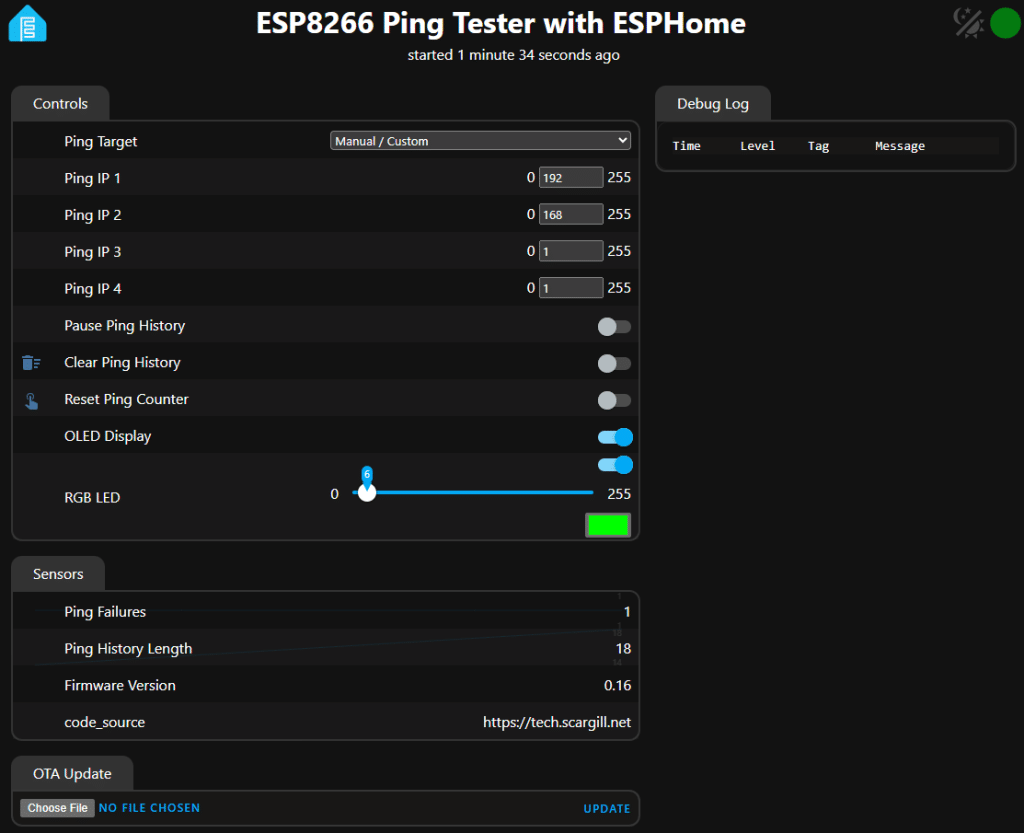The height and width of the screenshot is (833, 1024).
Task: Click the Time column header in Debug Log
Action: (686, 146)
